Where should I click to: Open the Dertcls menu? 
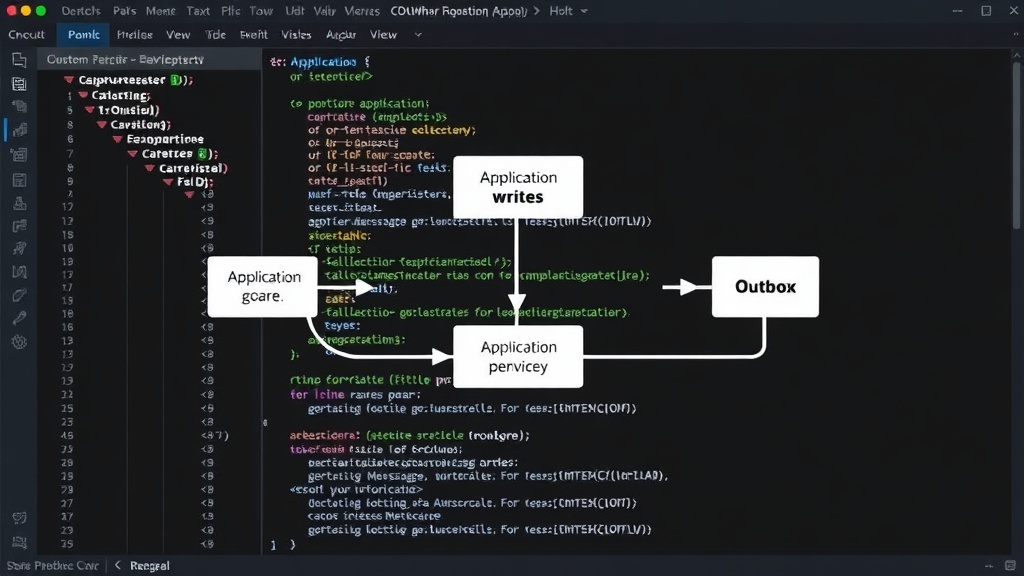pos(81,11)
